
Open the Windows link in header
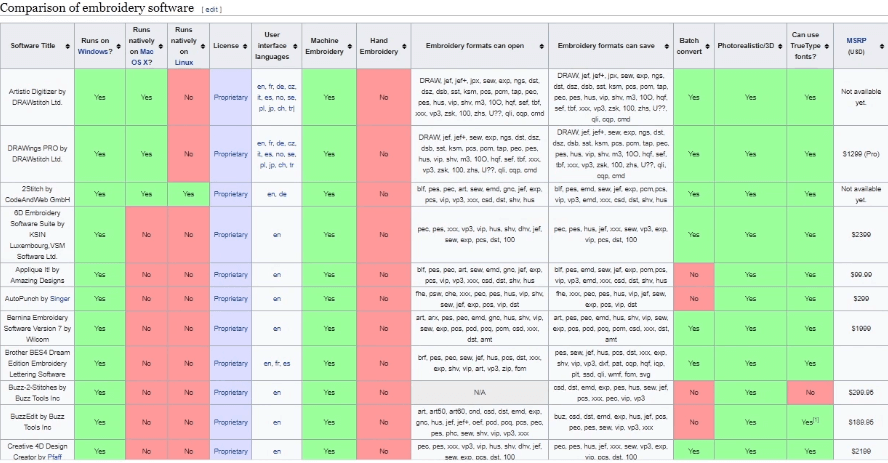tap(95, 52)
